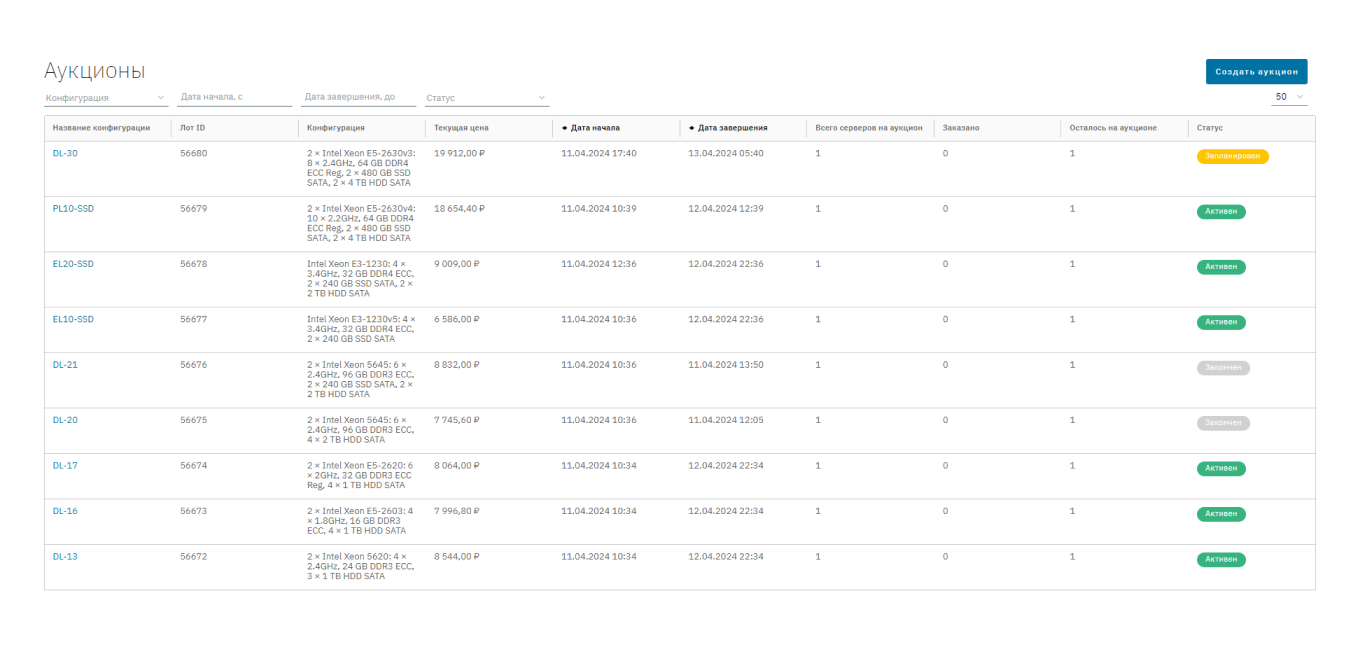Open the DL-17 configuration link
Image resolution: width=1360 pixels, height=656 pixels.
(x=65, y=466)
